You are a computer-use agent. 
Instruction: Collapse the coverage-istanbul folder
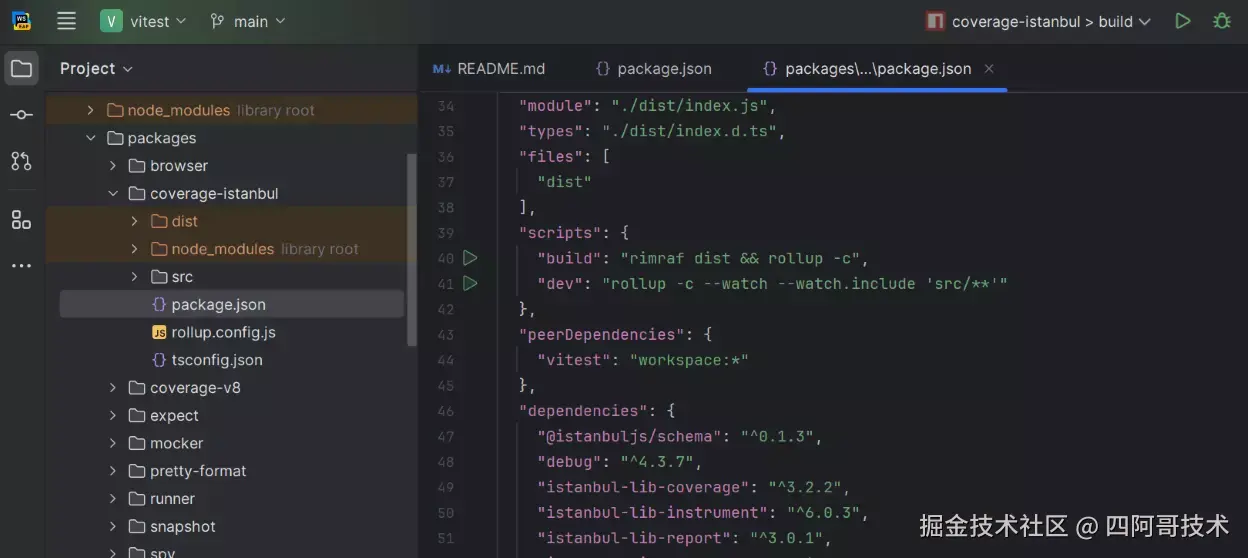pos(113,193)
